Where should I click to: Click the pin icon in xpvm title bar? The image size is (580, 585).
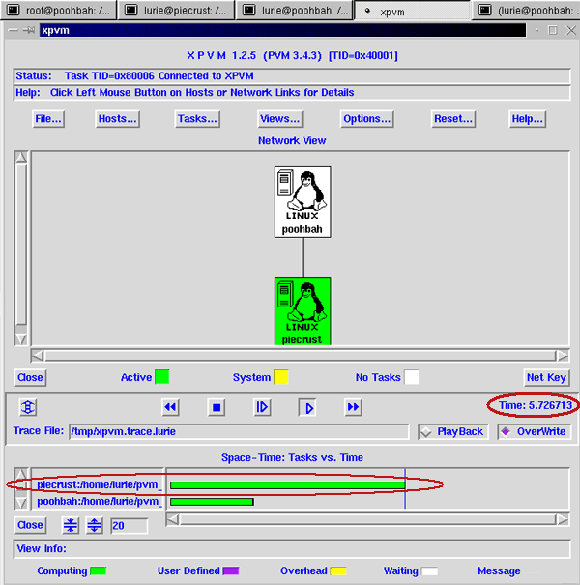pos(29,30)
